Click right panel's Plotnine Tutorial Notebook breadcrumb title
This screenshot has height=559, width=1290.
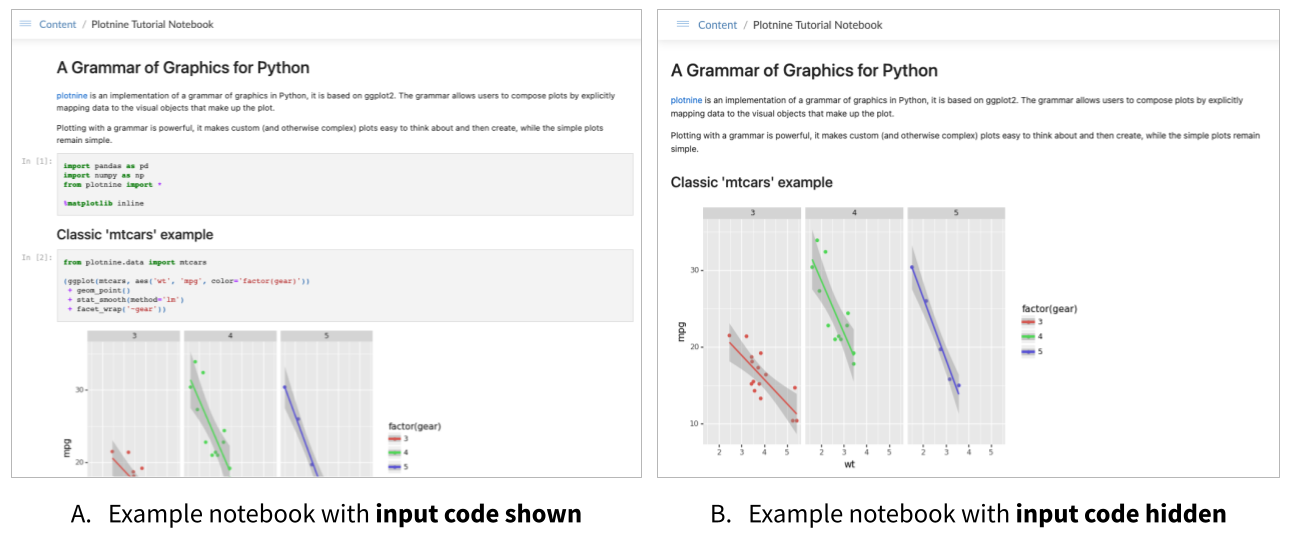click(x=817, y=25)
